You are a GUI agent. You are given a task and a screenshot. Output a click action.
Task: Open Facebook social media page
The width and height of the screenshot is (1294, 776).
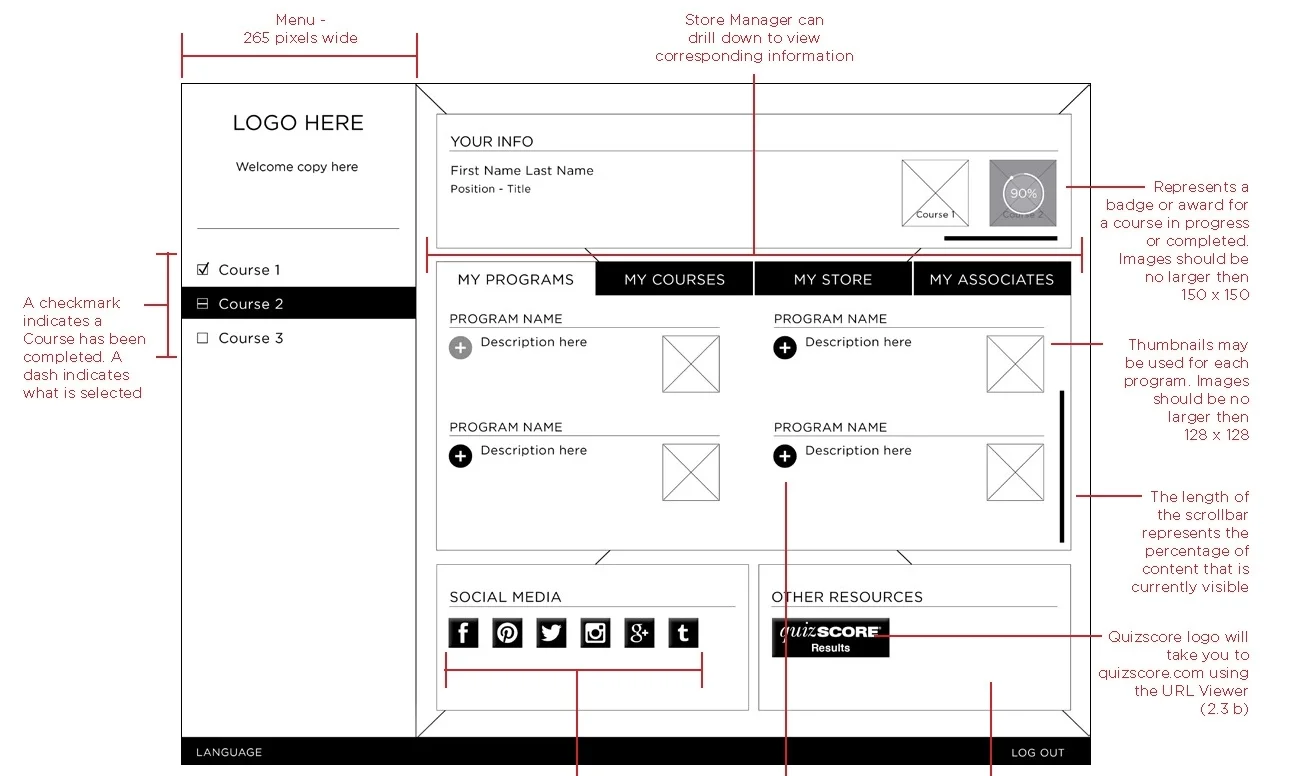coord(463,632)
